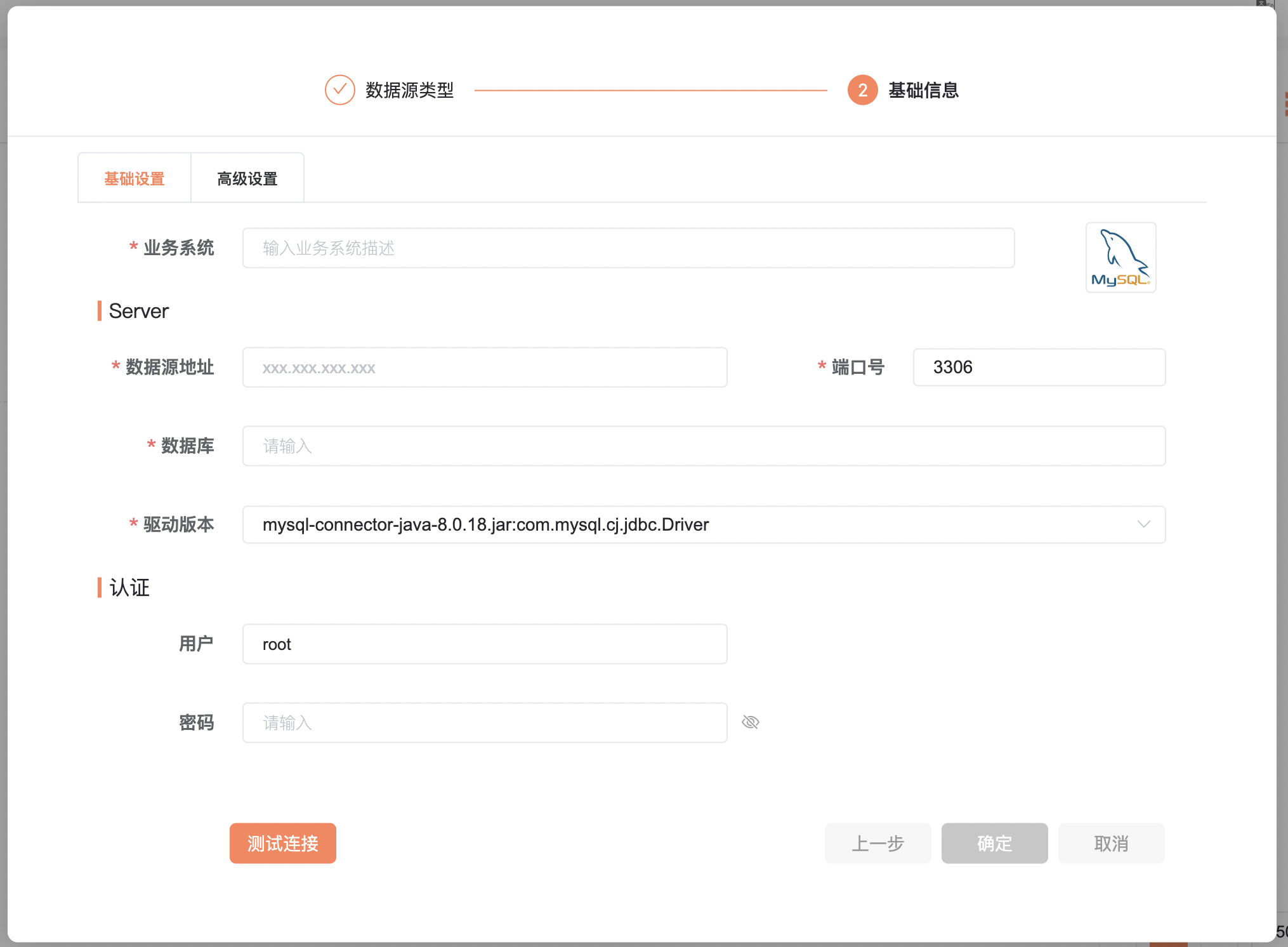Click the 测试连接 test connection button
This screenshot has width=1288, height=947.
click(x=282, y=843)
